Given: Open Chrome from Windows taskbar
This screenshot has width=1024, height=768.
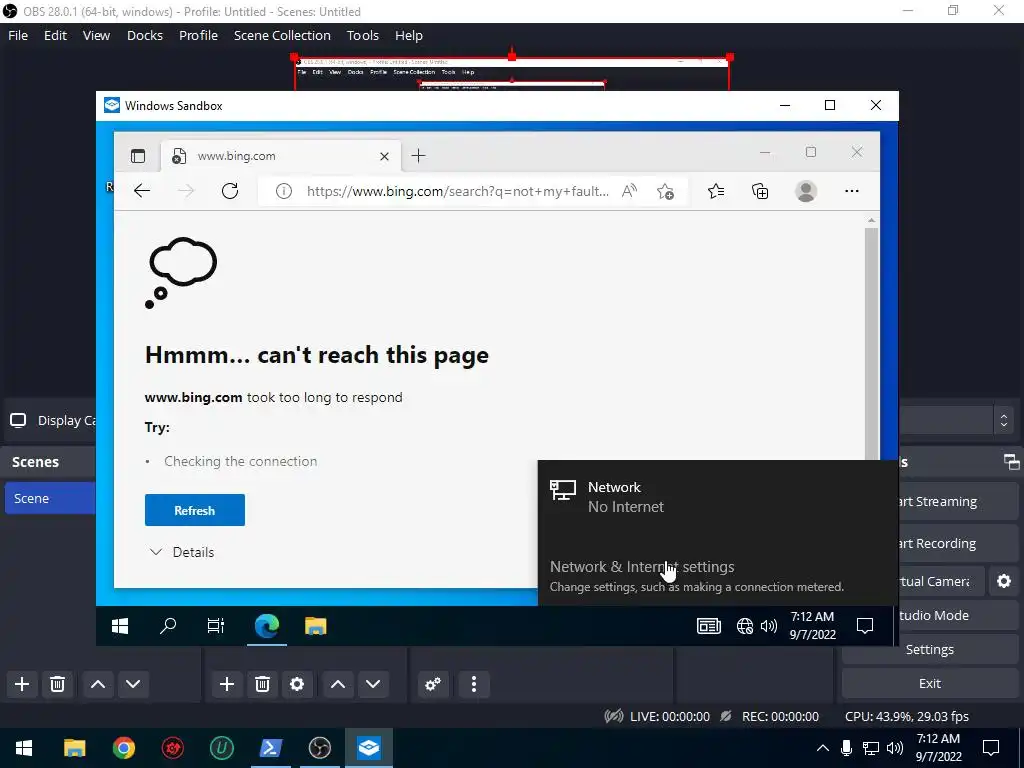Looking at the screenshot, I should tap(123, 748).
